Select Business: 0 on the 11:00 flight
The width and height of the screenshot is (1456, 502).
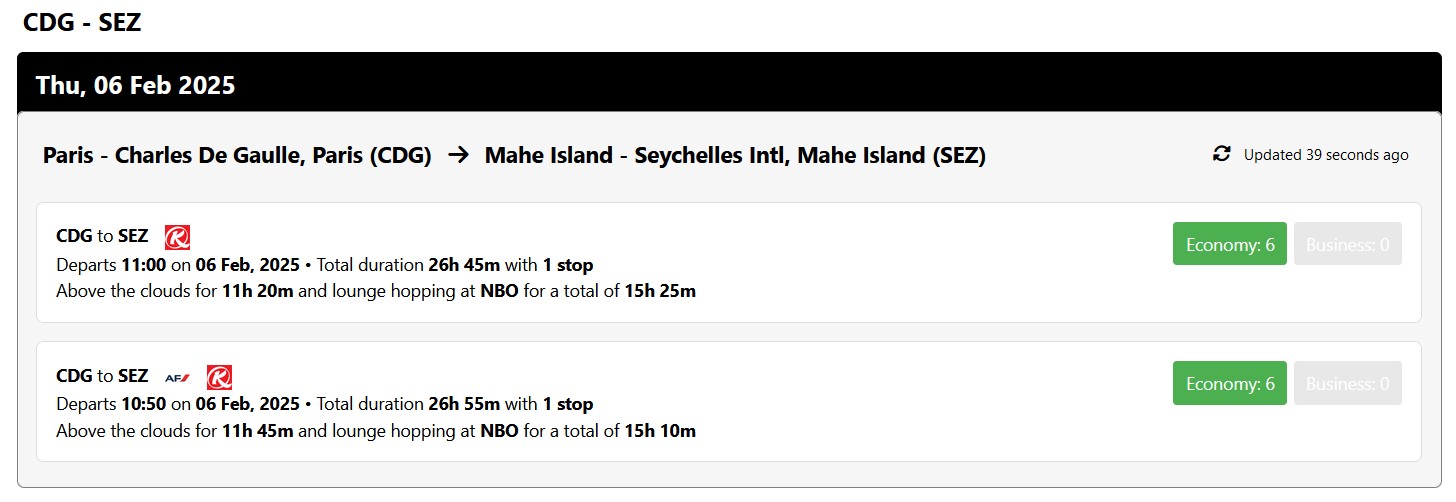[1347, 244]
